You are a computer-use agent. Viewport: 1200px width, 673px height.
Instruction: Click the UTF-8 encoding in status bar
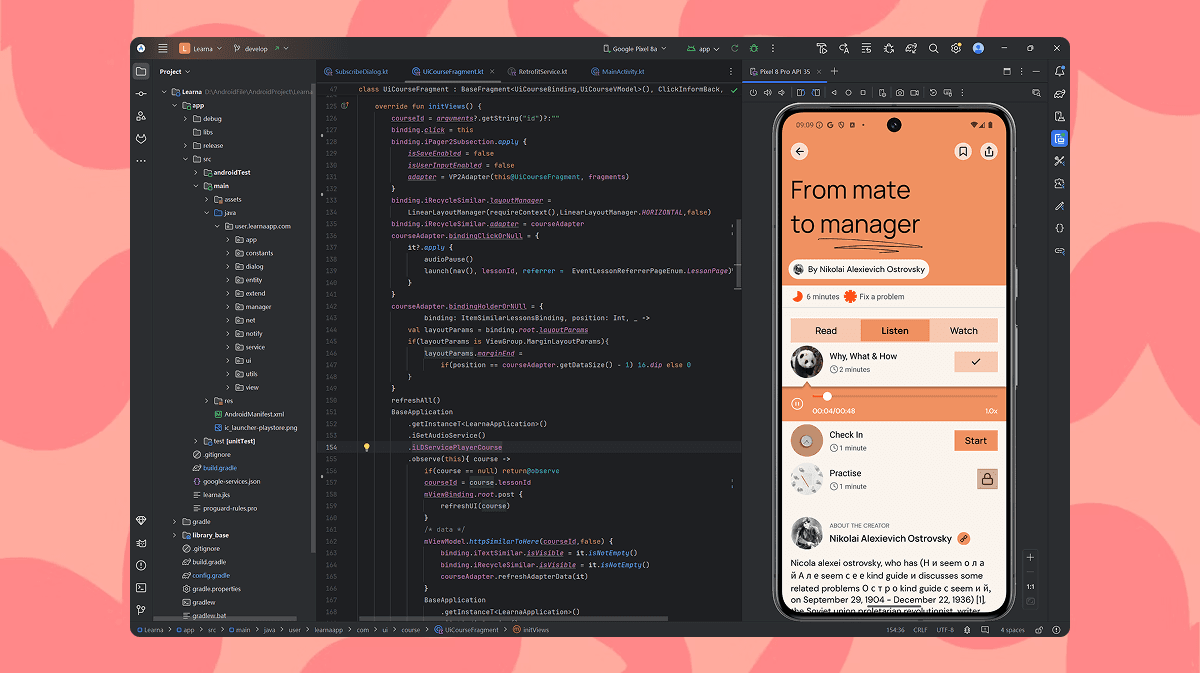(945, 630)
